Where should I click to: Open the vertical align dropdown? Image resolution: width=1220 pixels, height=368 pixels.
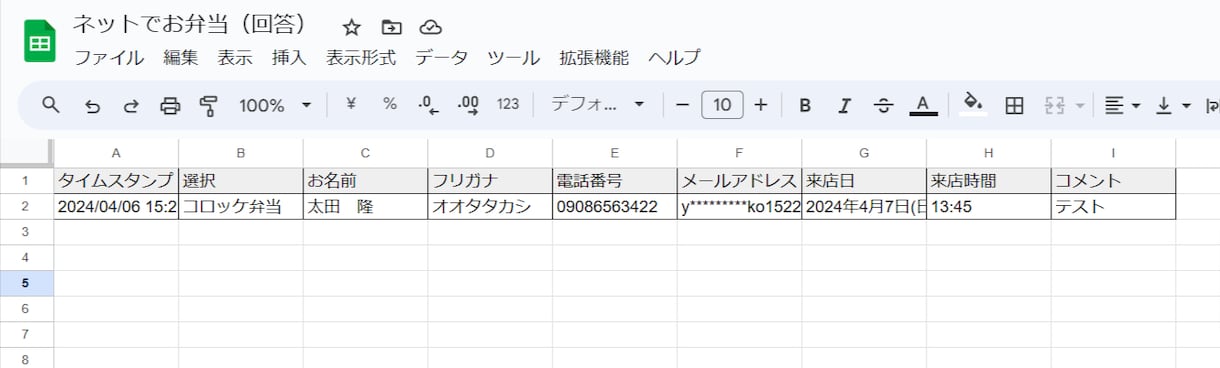1173,105
